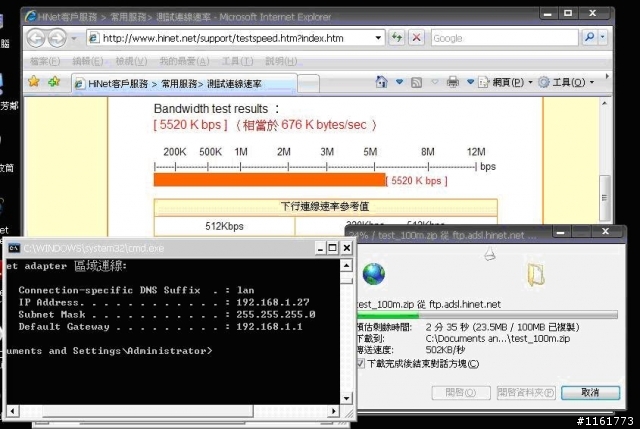
Task: Click the 開啟(O) button in download dialog
Action: (x=461, y=393)
